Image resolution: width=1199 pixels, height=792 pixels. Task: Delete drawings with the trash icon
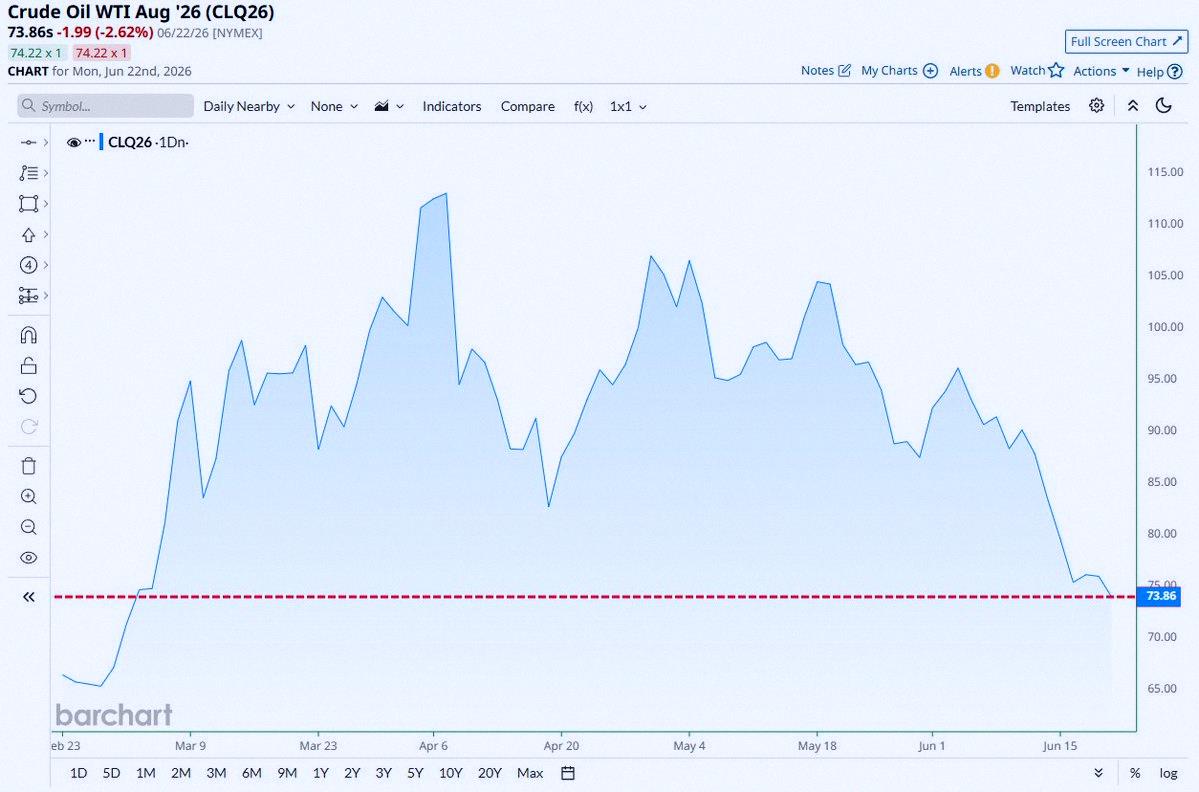tap(28, 466)
